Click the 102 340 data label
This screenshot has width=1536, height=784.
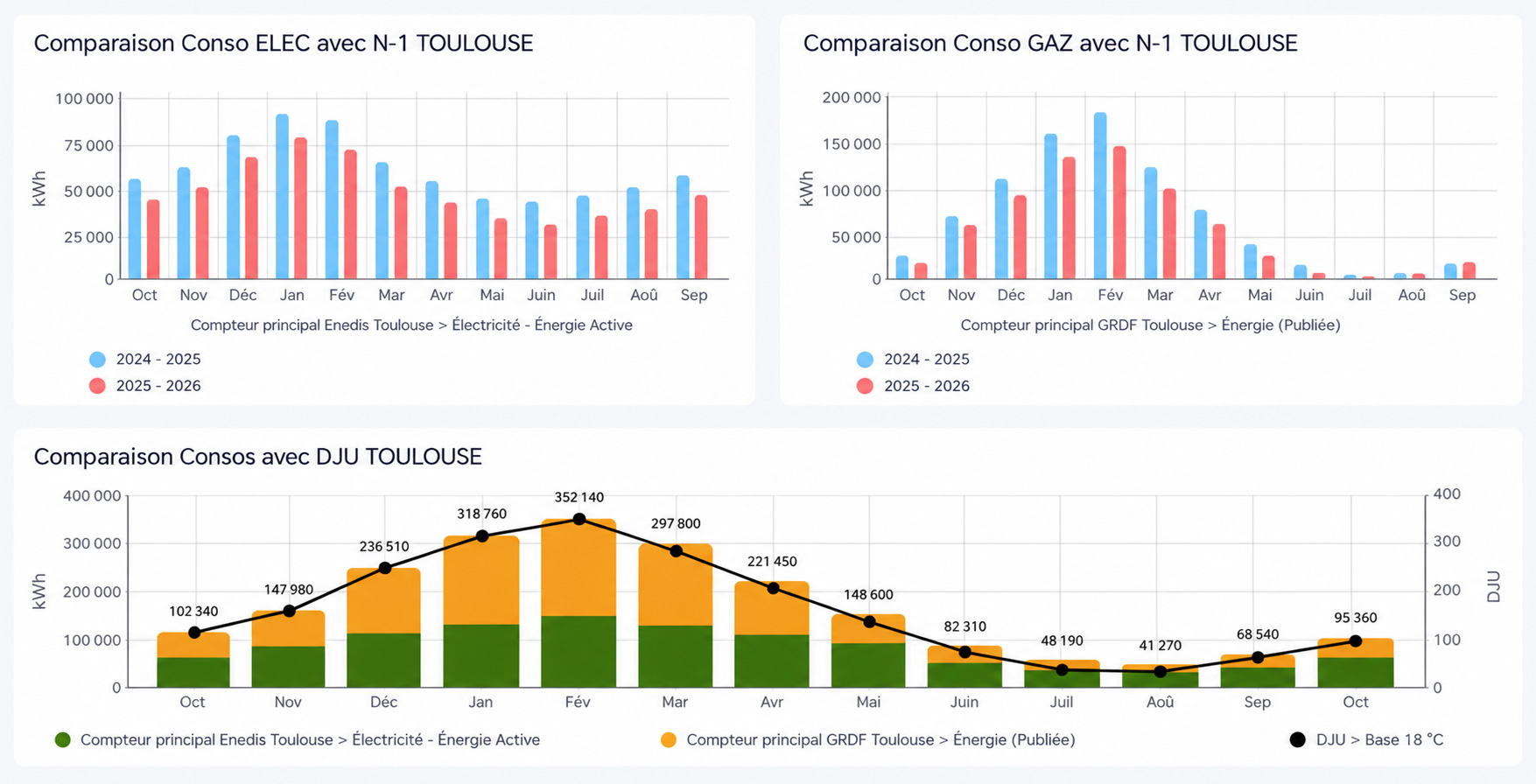click(193, 612)
